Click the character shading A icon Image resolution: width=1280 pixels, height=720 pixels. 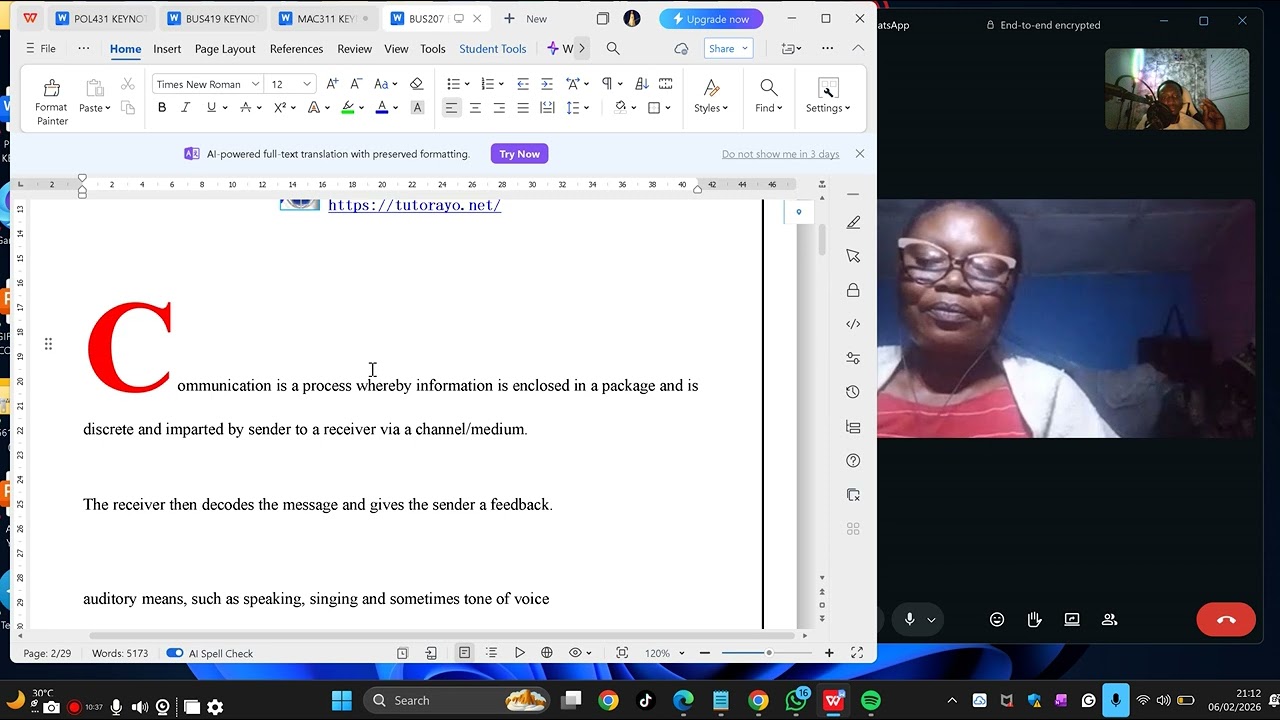(x=417, y=108)
